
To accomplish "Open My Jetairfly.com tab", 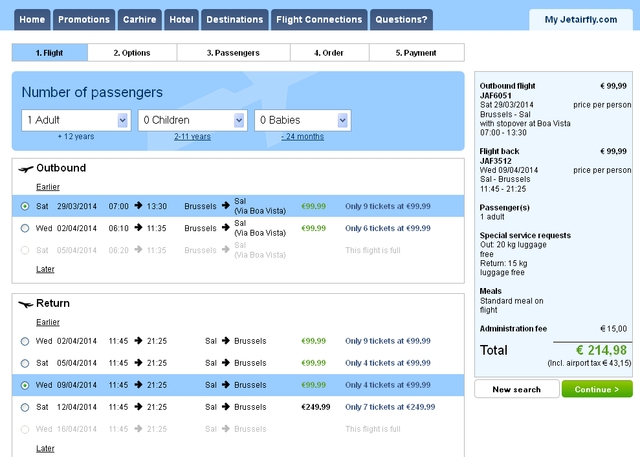I will click(x=581, y=20).
